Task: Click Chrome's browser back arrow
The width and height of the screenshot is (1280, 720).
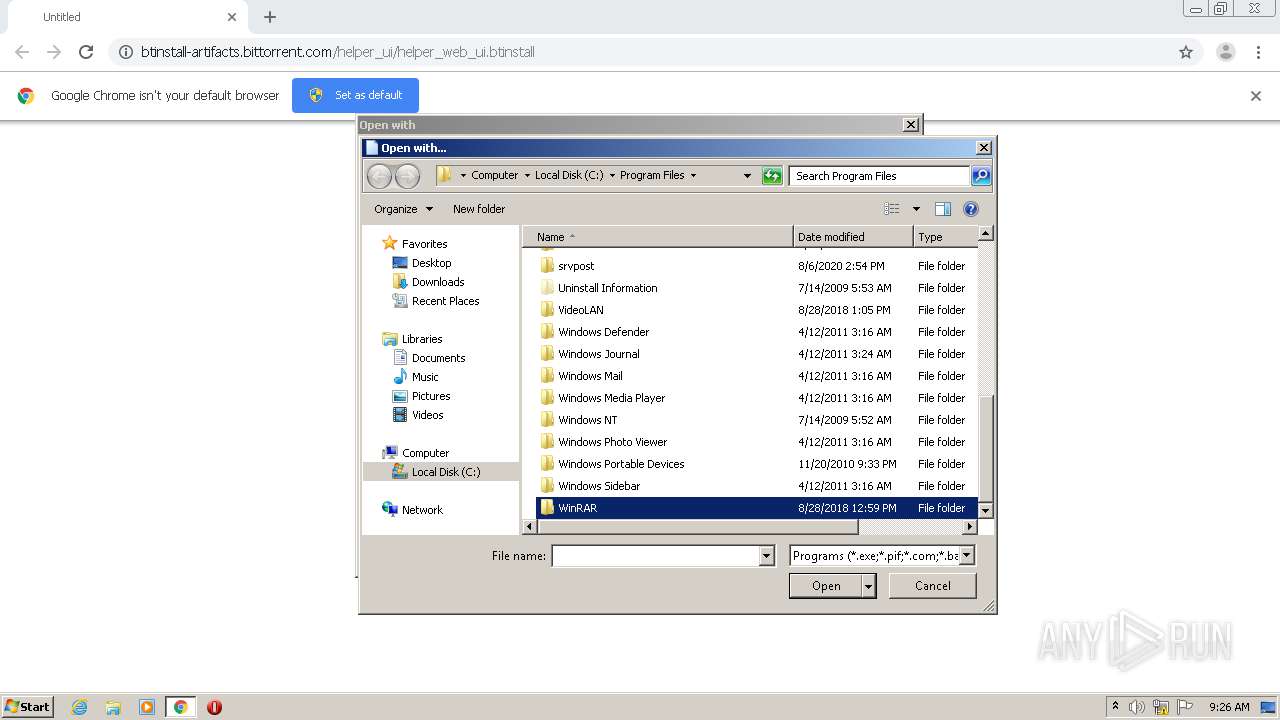Action: (22, 52)
